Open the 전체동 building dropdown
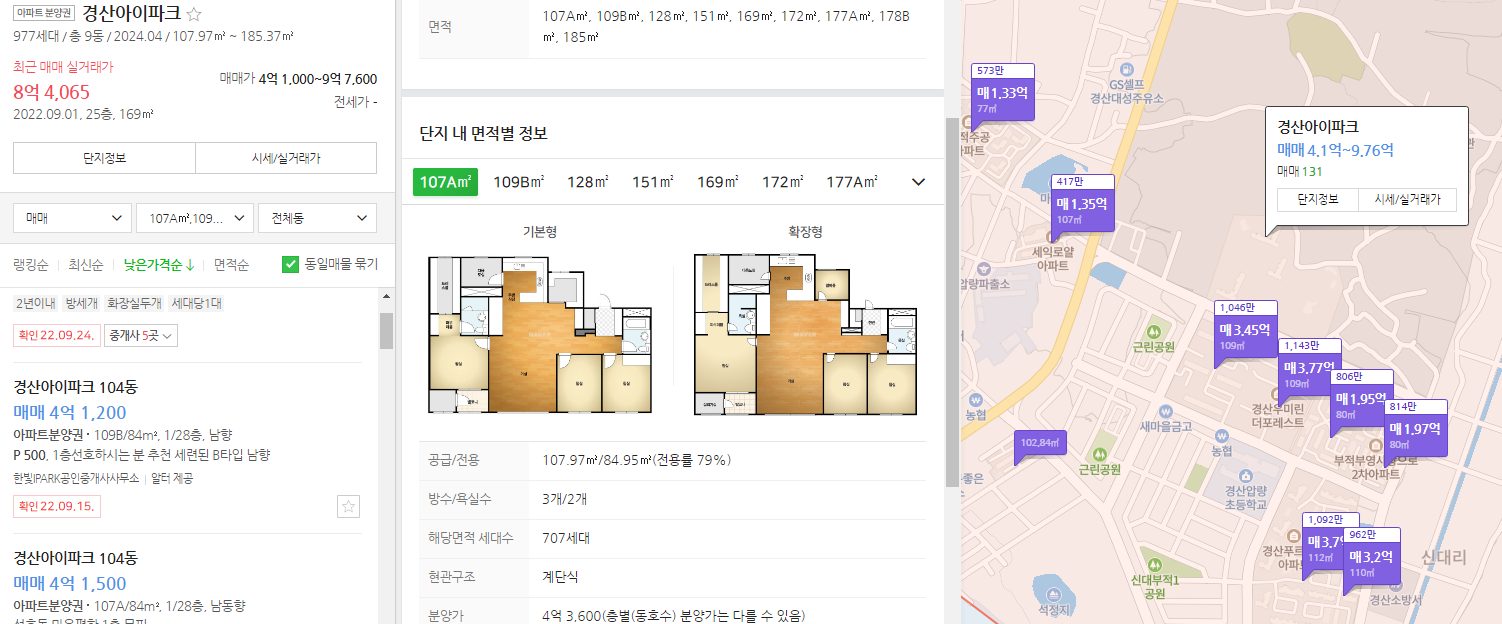Image resolution: width=1502 pixels, height=624 pixels. [x=317, y=218]
